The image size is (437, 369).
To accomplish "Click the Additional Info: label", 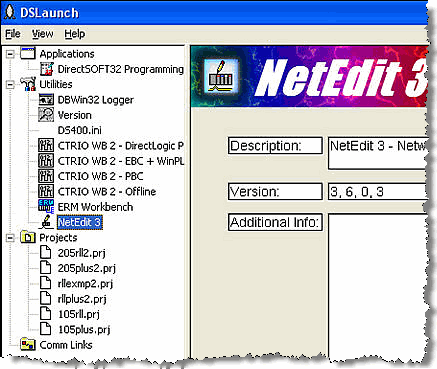I will coord(275,222).
